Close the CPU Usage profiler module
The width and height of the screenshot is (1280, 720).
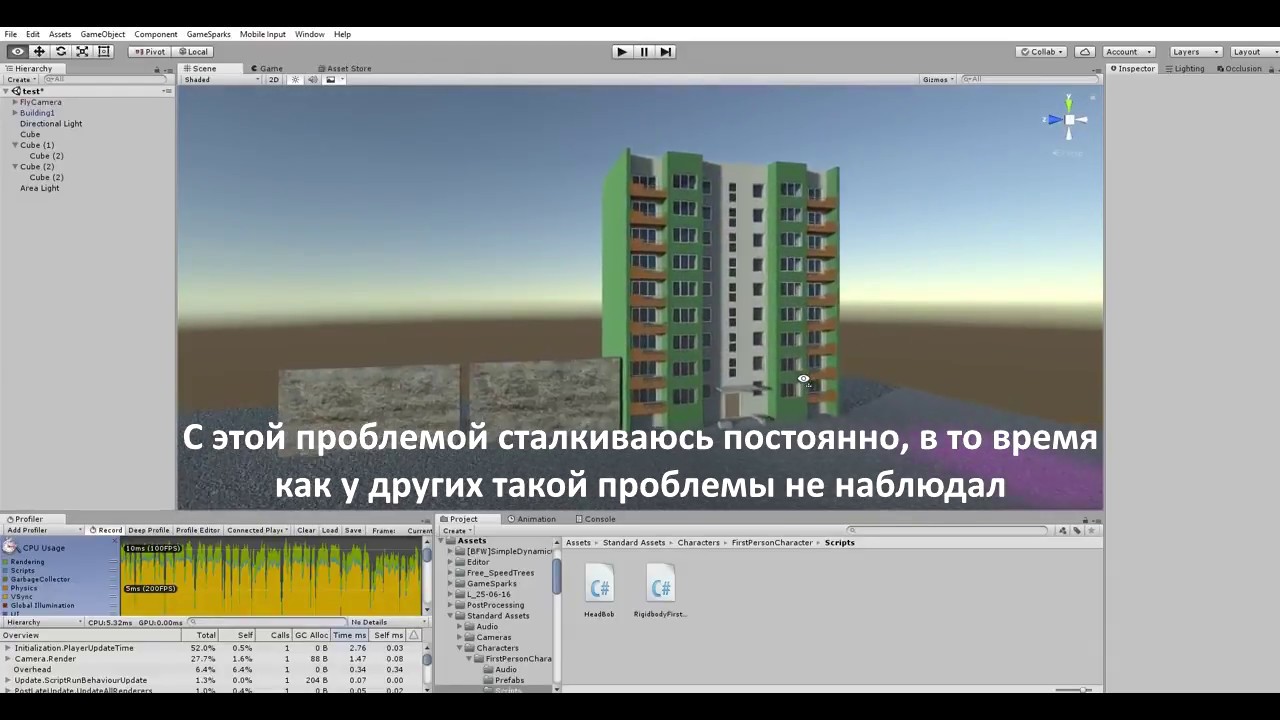114,543
